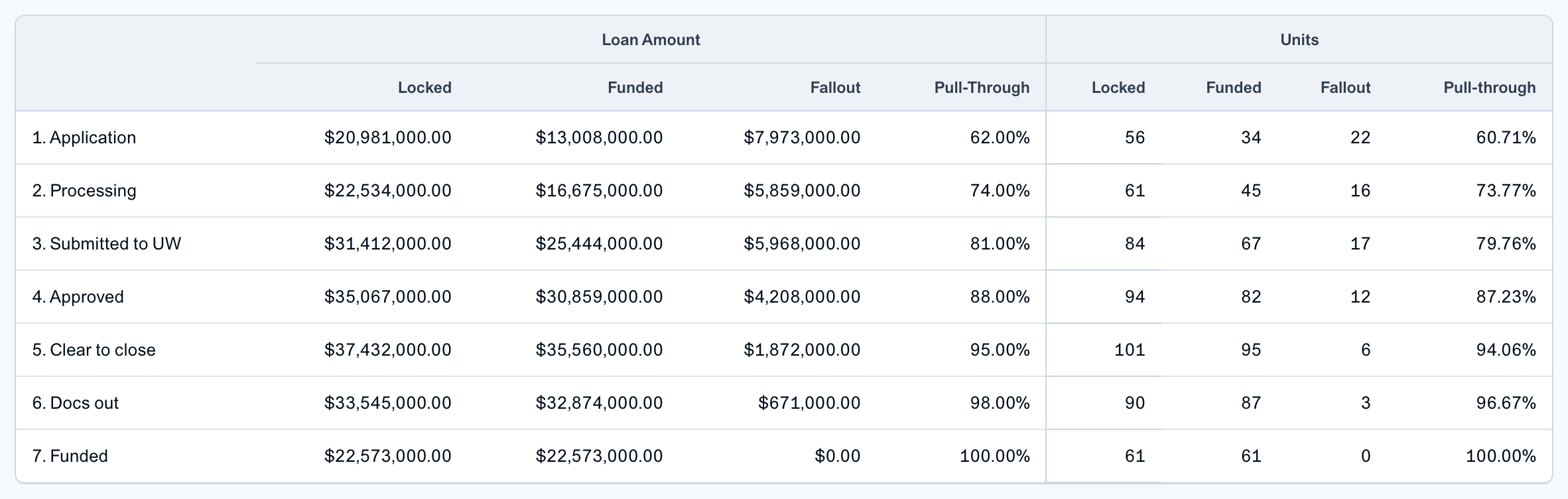Click the 94.06% units pull-through value
This screenshot has width=1568, height=499.
(1506, 350)
